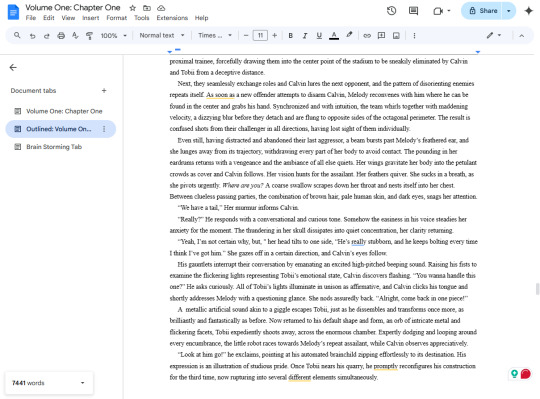Open the video call options arrow
This screenshot has width=540, height=399.
pyautogui.click(x=449, y=11)
